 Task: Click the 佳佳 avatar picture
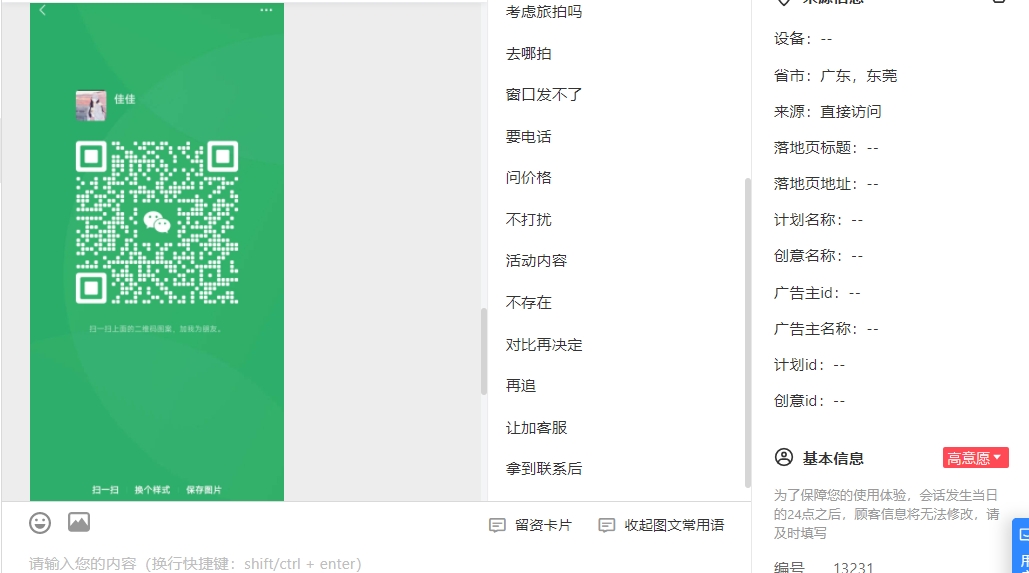pyautogui.click(x=91, y=106)
